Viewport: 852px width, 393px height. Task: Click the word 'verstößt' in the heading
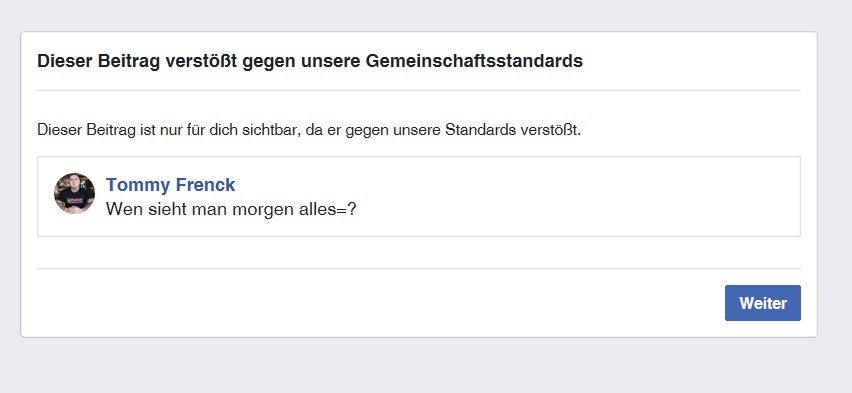tap(201, 61)
